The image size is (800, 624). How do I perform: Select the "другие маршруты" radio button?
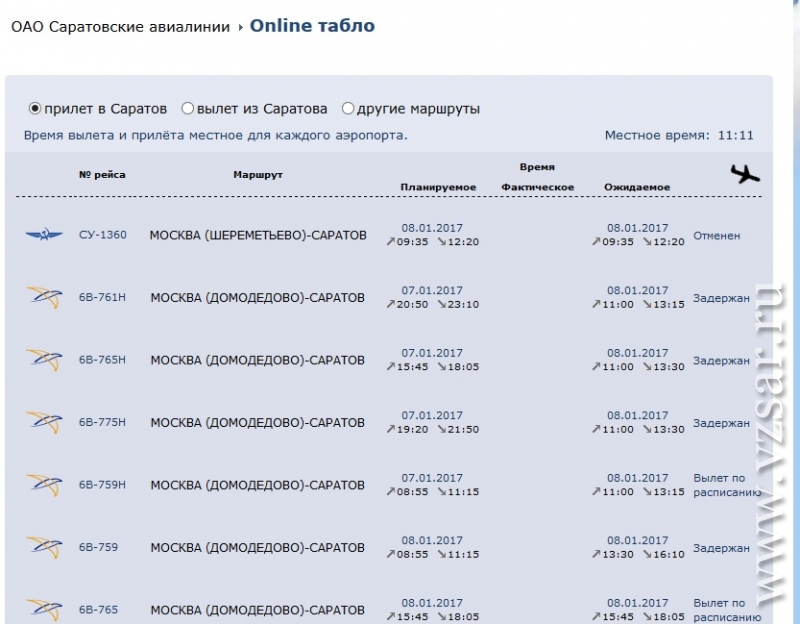(348, 109)
